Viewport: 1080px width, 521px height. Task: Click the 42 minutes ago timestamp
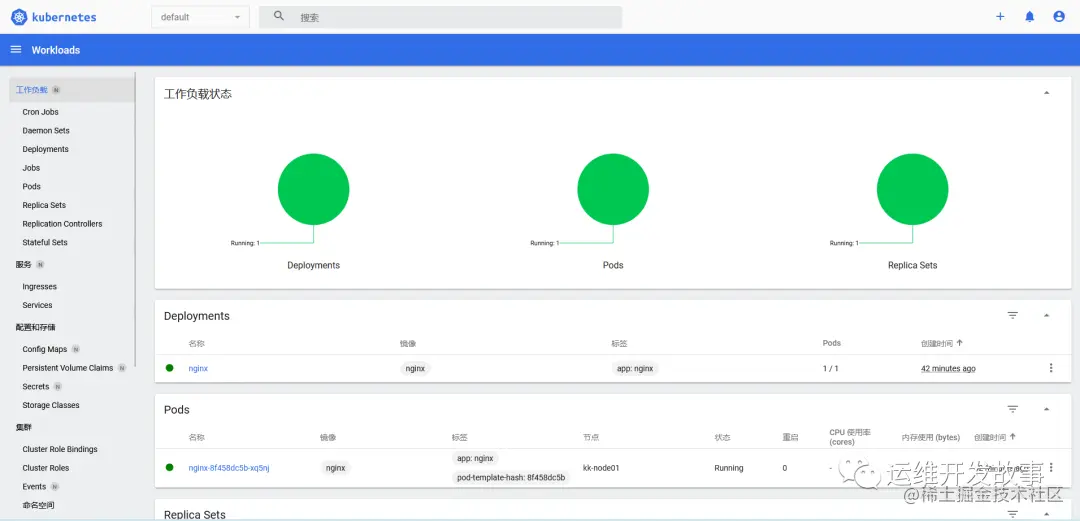pyautogui.click(x=948, y=368)
